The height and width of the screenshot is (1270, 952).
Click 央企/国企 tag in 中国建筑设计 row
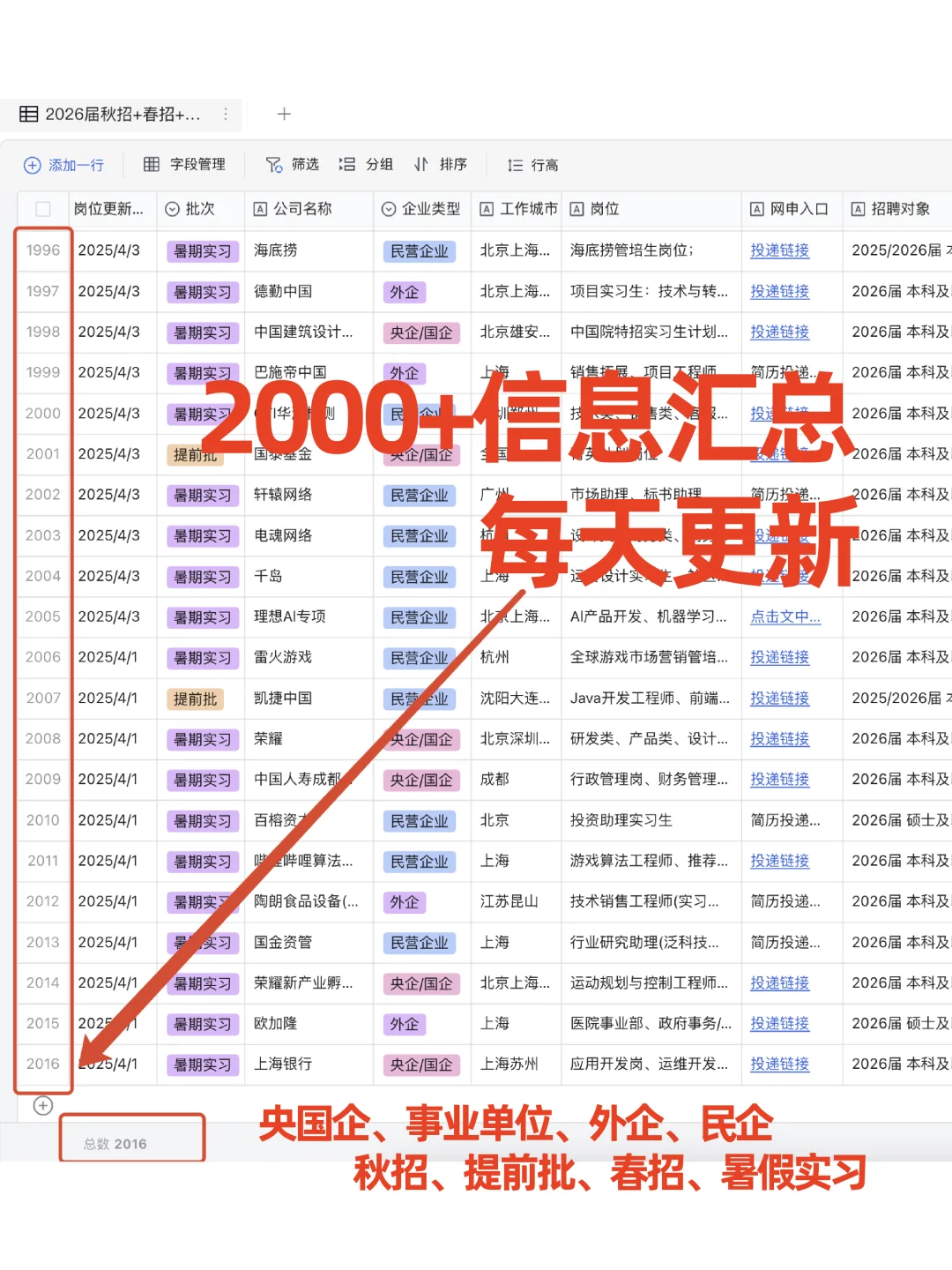[421, 332]
